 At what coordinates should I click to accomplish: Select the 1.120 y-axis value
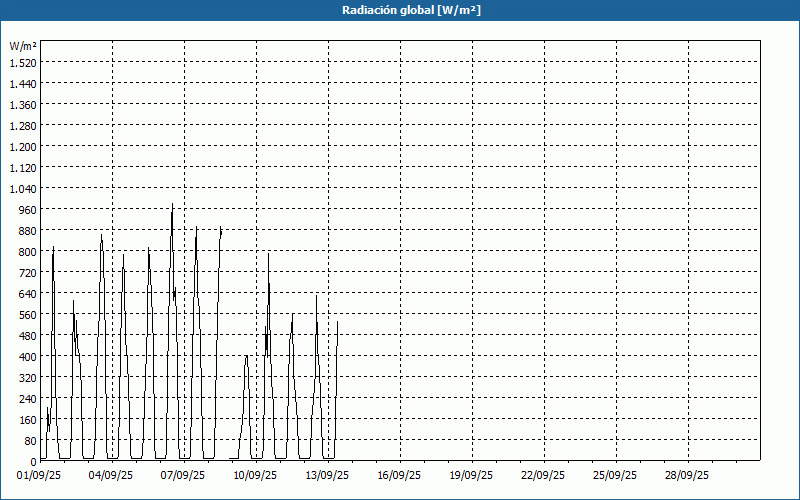pos(23,167)
